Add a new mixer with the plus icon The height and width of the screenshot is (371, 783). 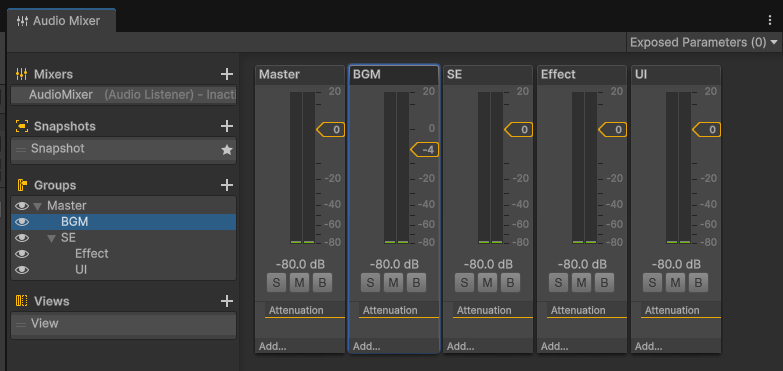coord(227,74)
